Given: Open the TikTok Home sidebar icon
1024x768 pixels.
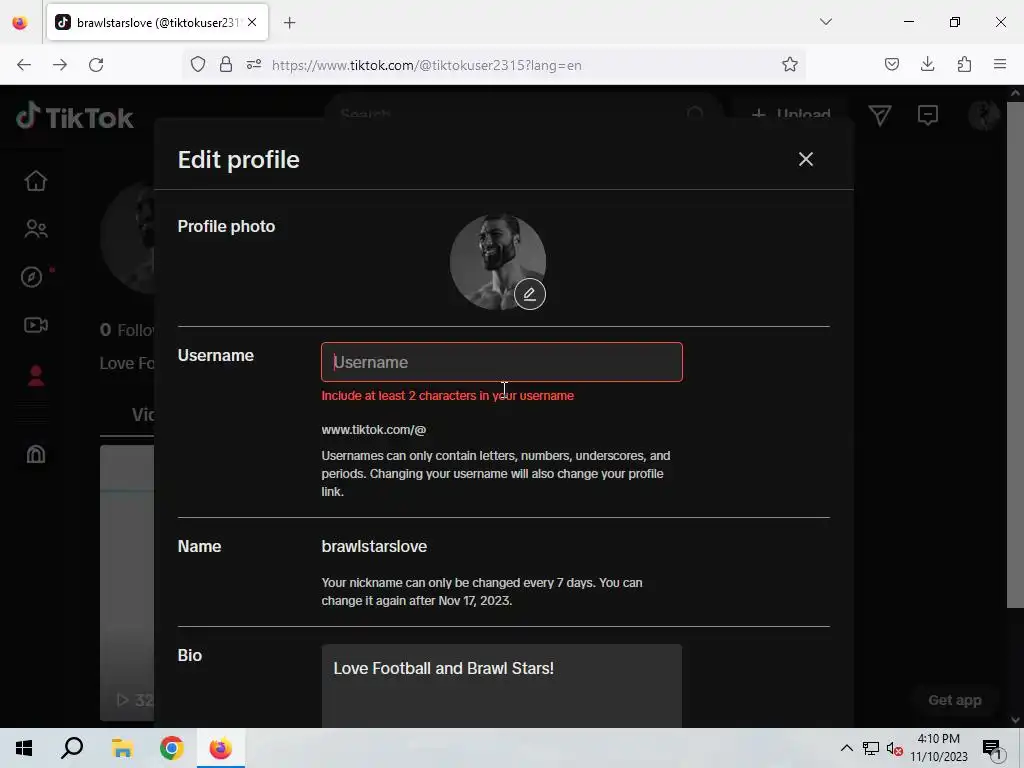Looking at the screenshot, I should pos(35,180).
